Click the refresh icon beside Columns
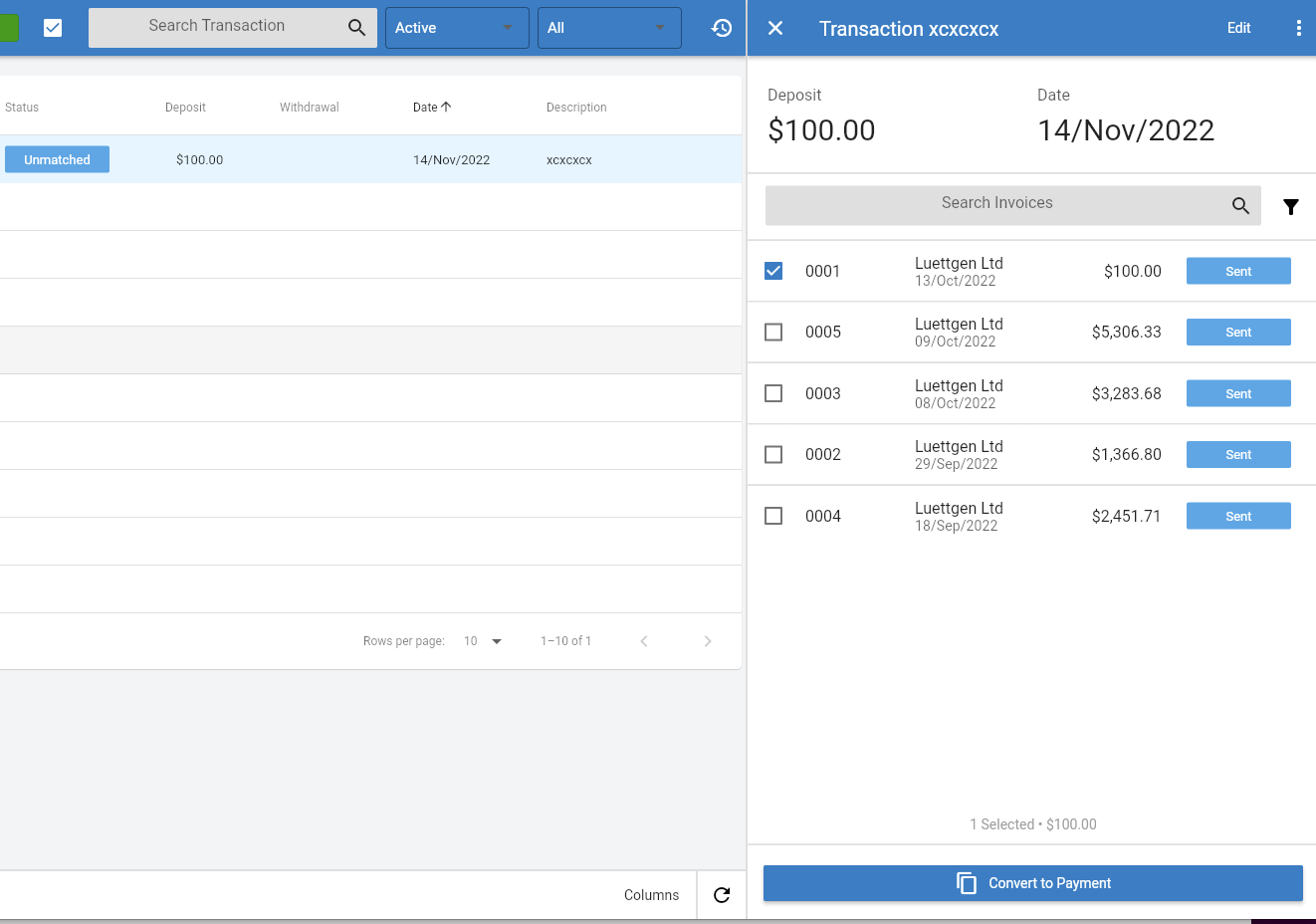The image size is (1316, 924). pyautogui.click(x=722, y=895)
